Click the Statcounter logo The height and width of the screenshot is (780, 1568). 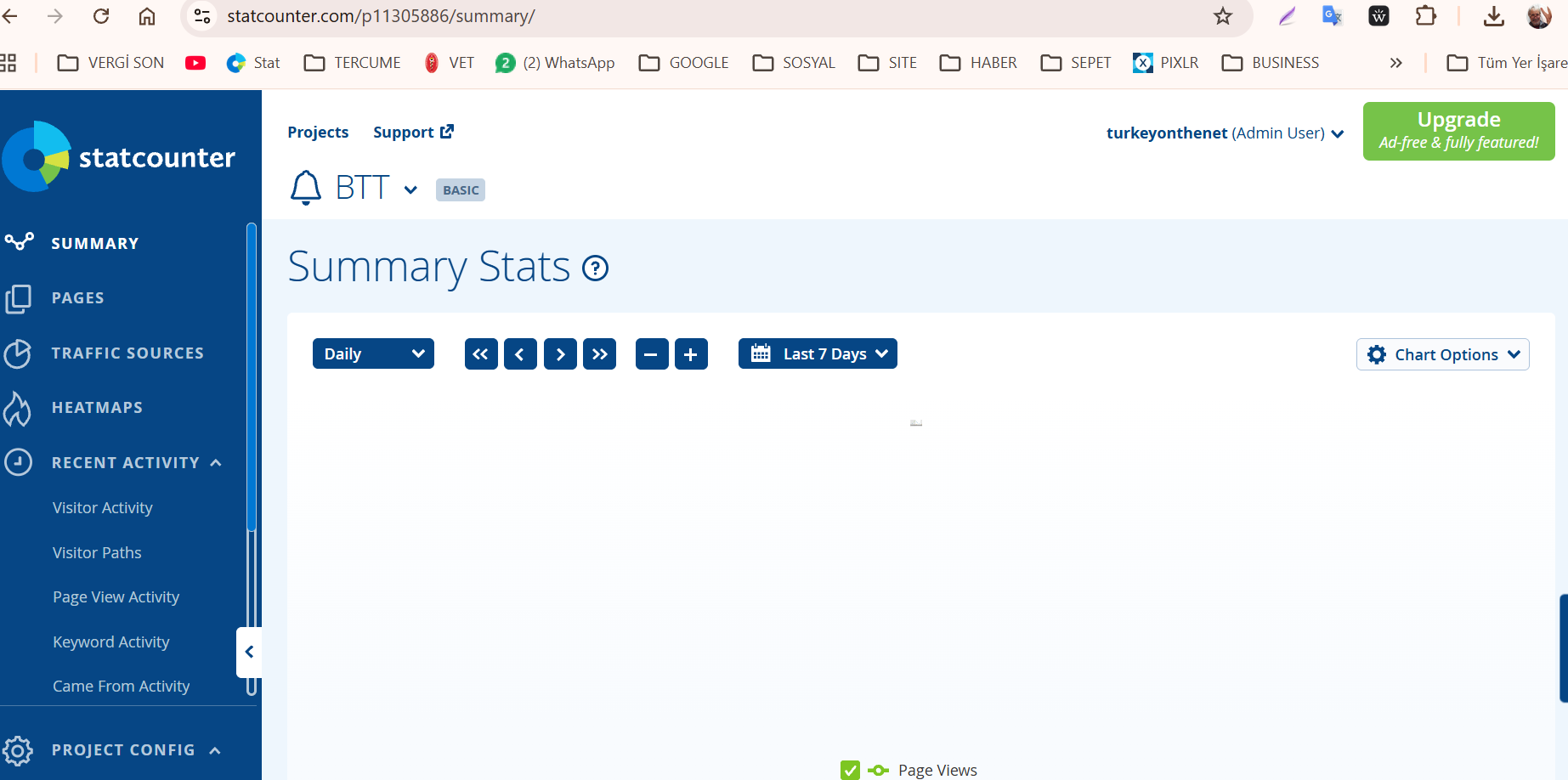(119, 157)
